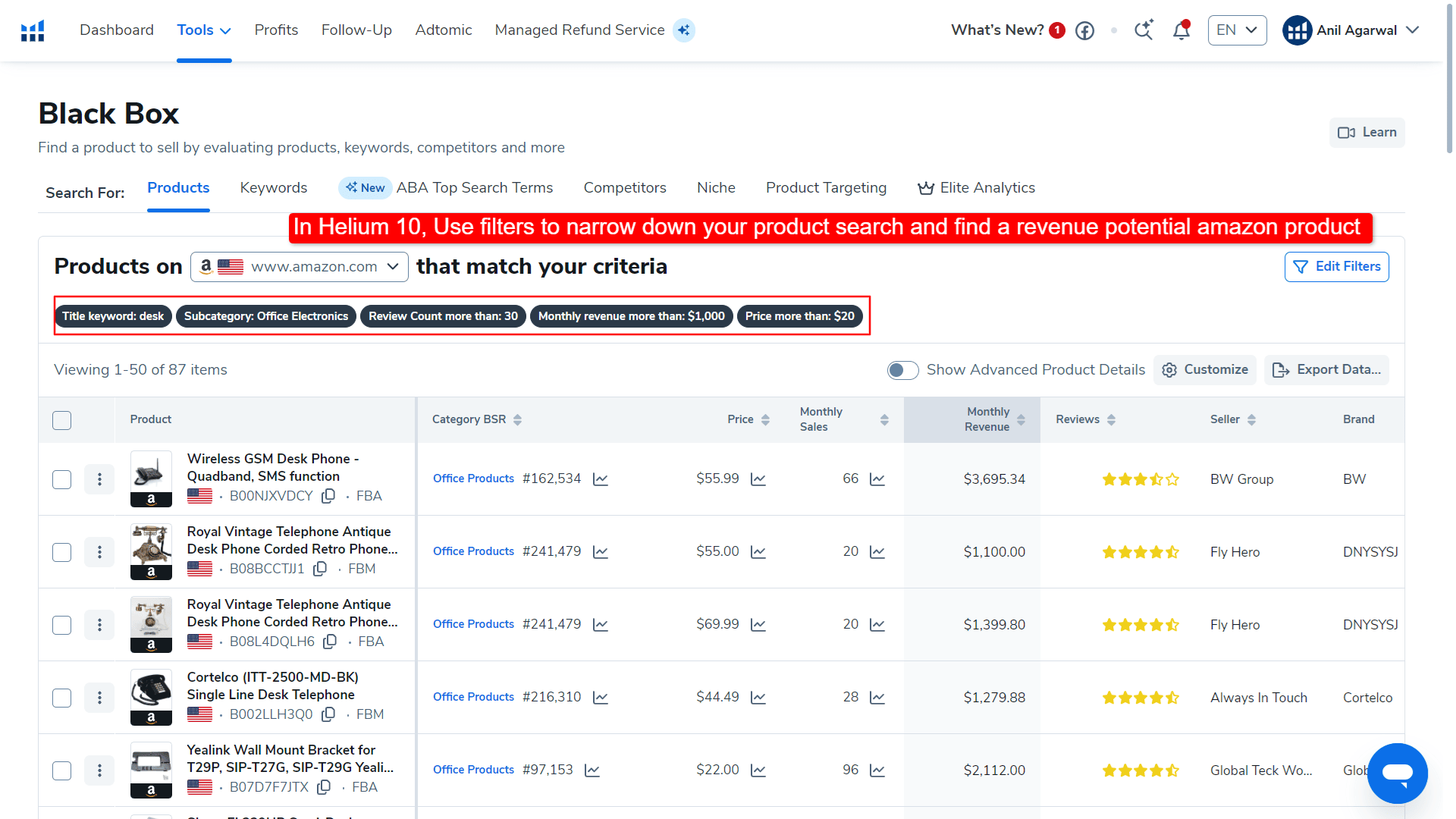Screen dimensions: 1456x819
Task: Select the Niche tab in Search For
Action: pyautogui.click(x=716, y=187)
